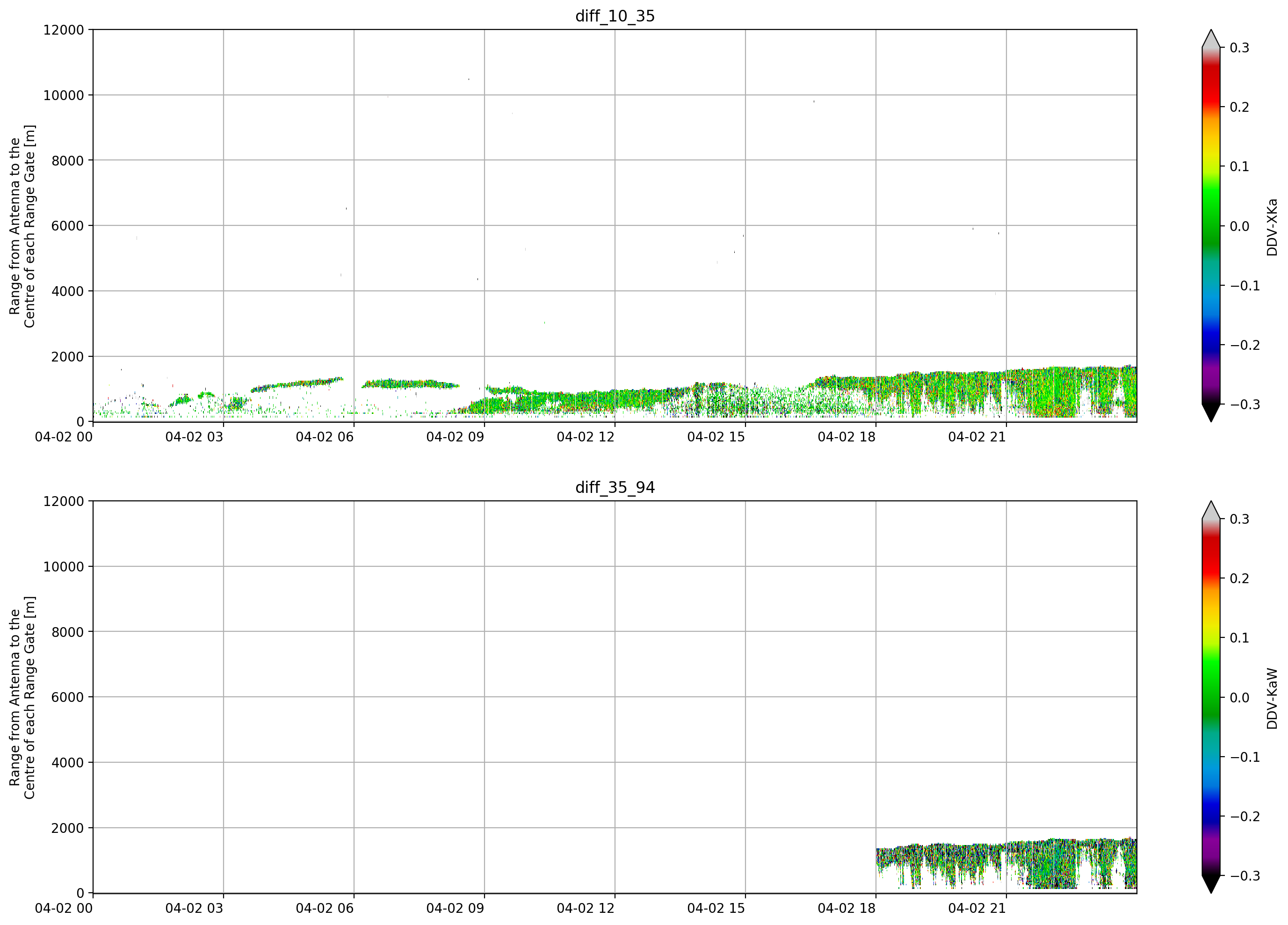Viewport: 1288px width, 925px height.
Task: Select the 4000 tick on diff_35_94 y-axis
Action: 67,763
